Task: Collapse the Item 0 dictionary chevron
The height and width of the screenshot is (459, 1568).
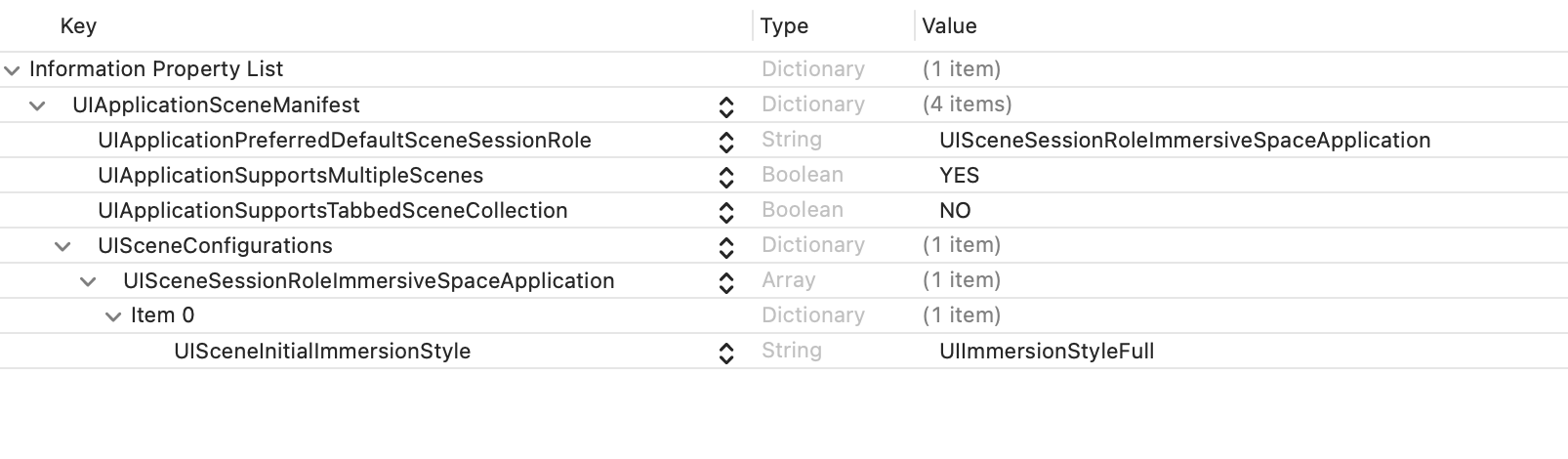Action: [113, 316]
